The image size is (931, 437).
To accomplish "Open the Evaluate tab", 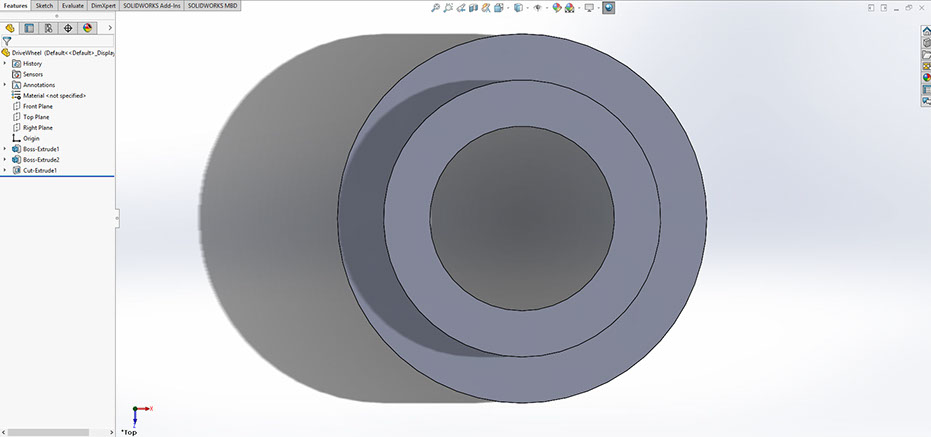I will tap(73, 5).
